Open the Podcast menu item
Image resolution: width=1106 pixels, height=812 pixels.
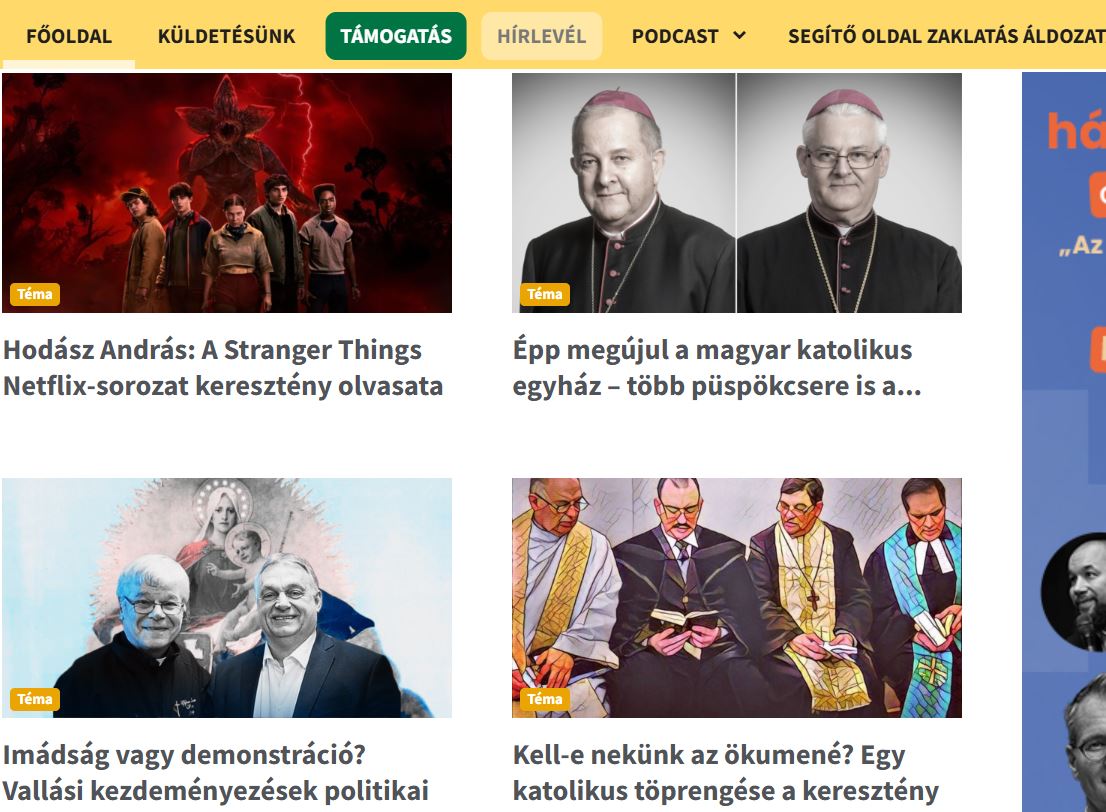(675, 36)
